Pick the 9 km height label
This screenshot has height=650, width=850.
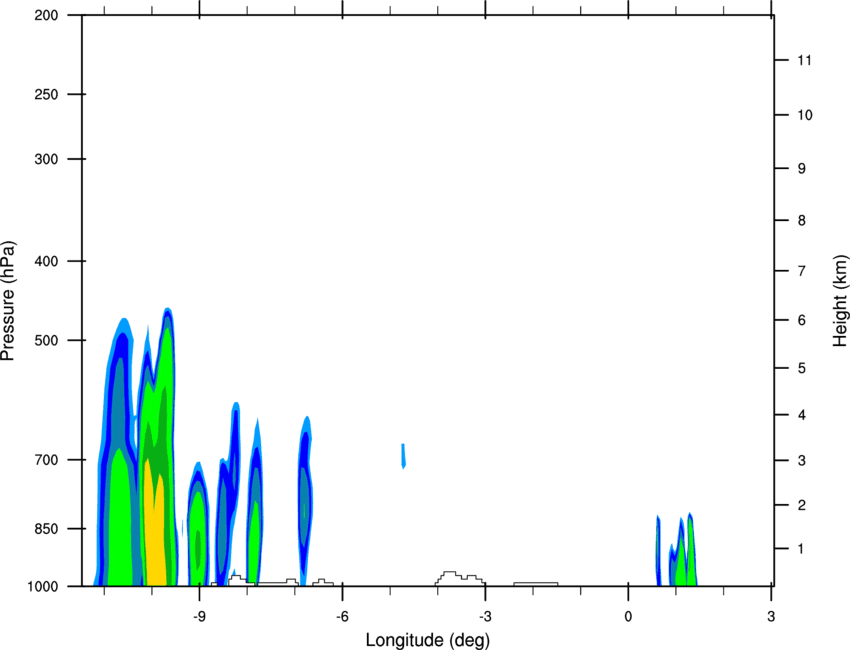pyautogui.click(x=802, y=169)
